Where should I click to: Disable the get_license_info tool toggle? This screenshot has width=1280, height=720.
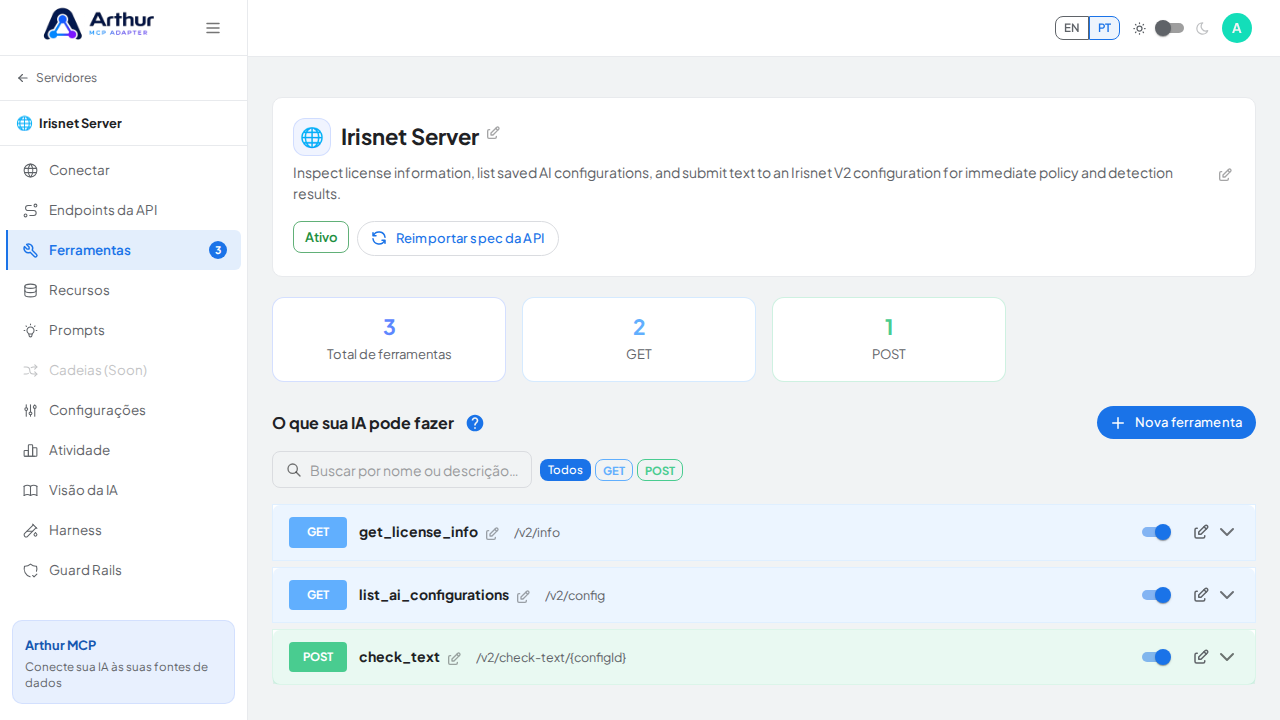coord(1157,532)
